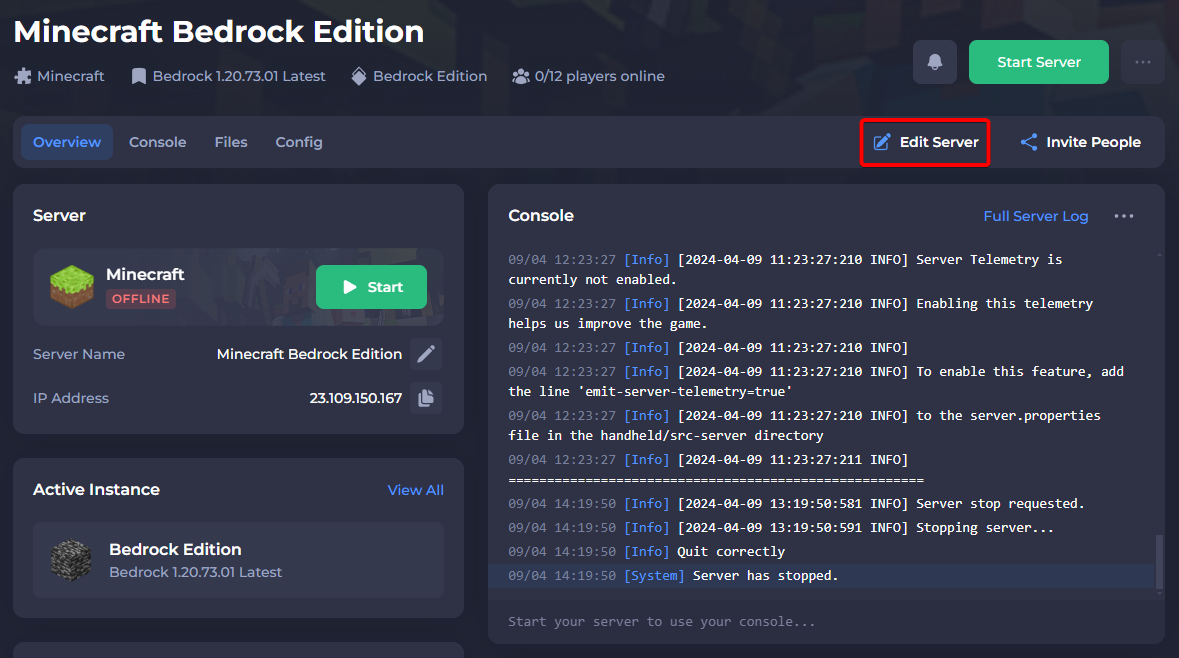Click the Minecraft grass block icon
The width and height of the screenshot is (1179, 658).
tap(72, 287)
